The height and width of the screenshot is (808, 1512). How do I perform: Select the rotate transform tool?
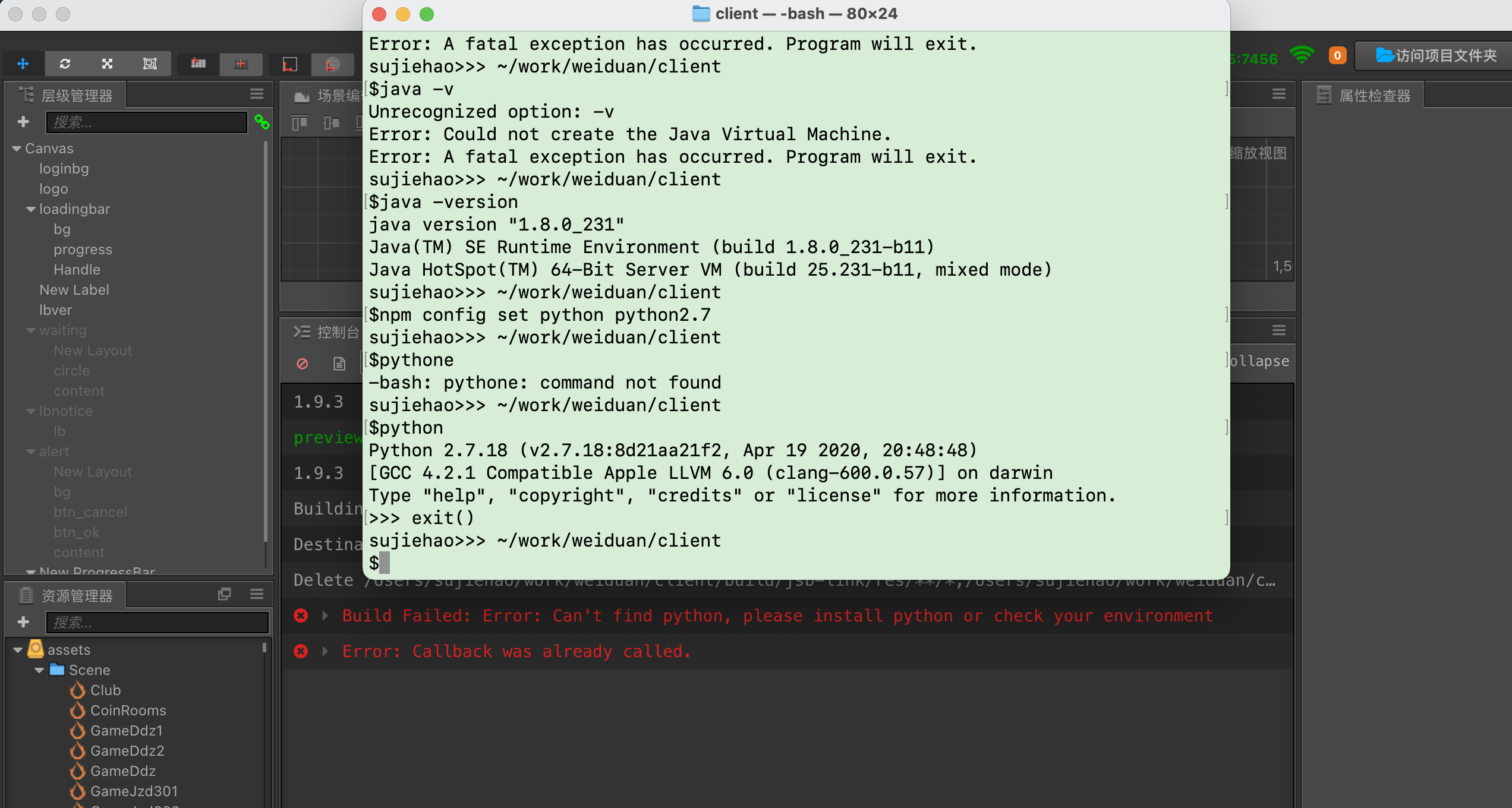[x=65, y=64]
